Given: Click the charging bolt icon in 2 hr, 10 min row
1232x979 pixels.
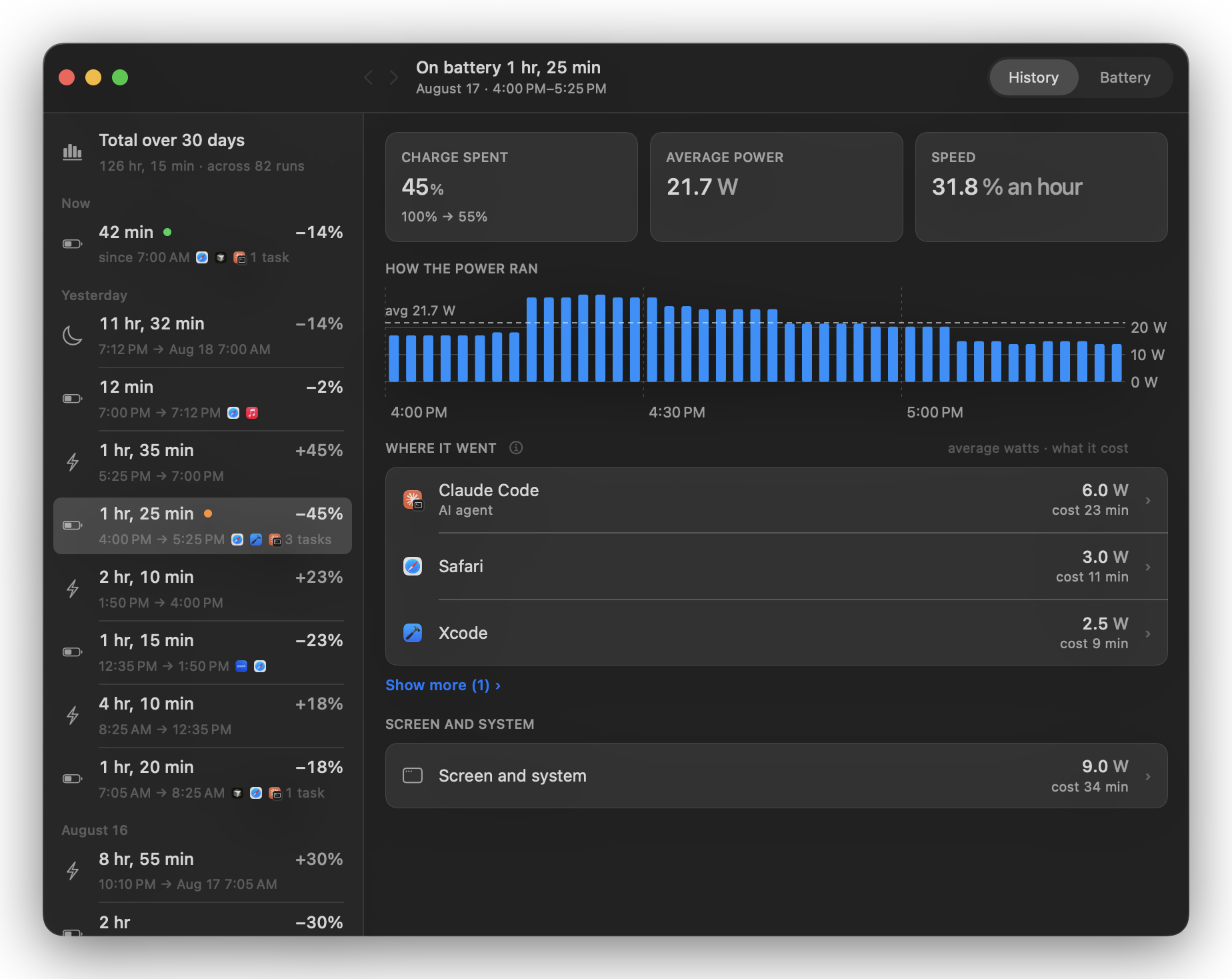Looking at the screenshot, I should tap(73, 589).
